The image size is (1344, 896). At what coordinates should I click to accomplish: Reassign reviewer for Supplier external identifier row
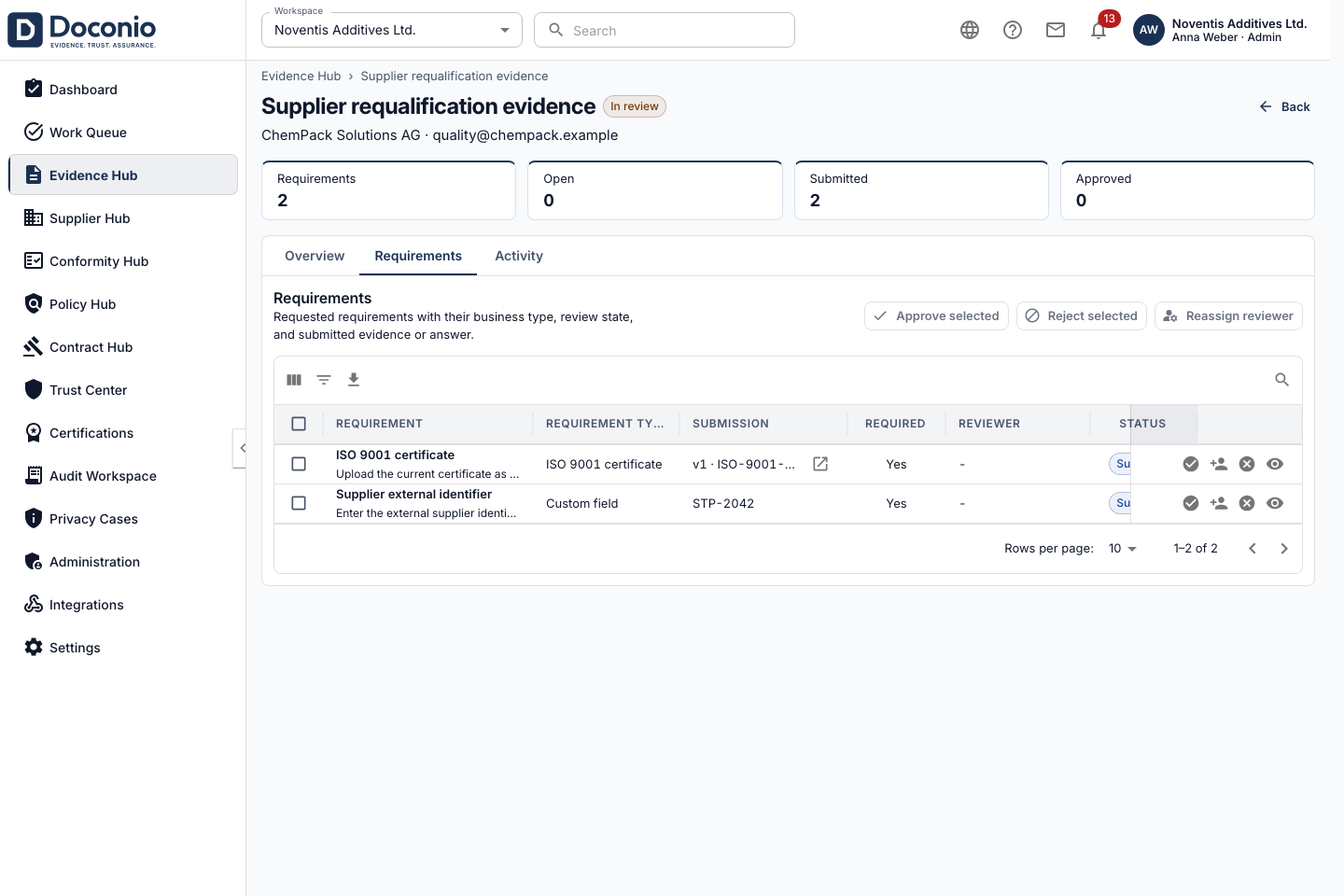(x=1219, y=503)
